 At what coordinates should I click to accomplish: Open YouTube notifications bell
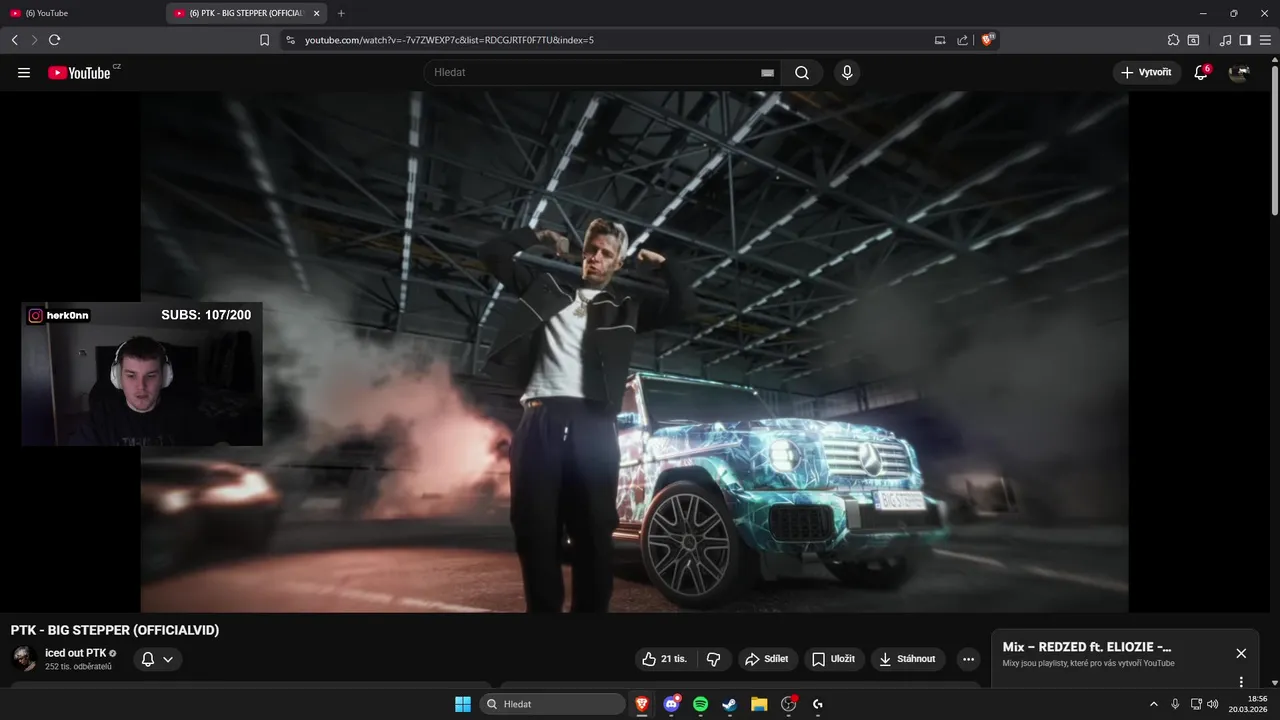(1201, 73)
